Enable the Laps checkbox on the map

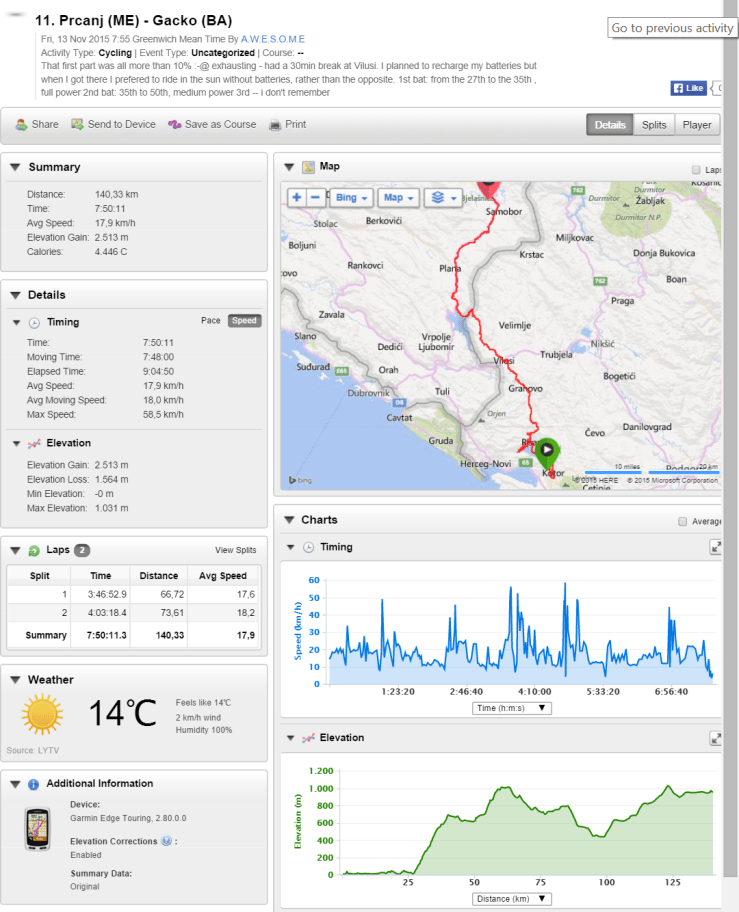pyautogui.click(x=697, y=170)
